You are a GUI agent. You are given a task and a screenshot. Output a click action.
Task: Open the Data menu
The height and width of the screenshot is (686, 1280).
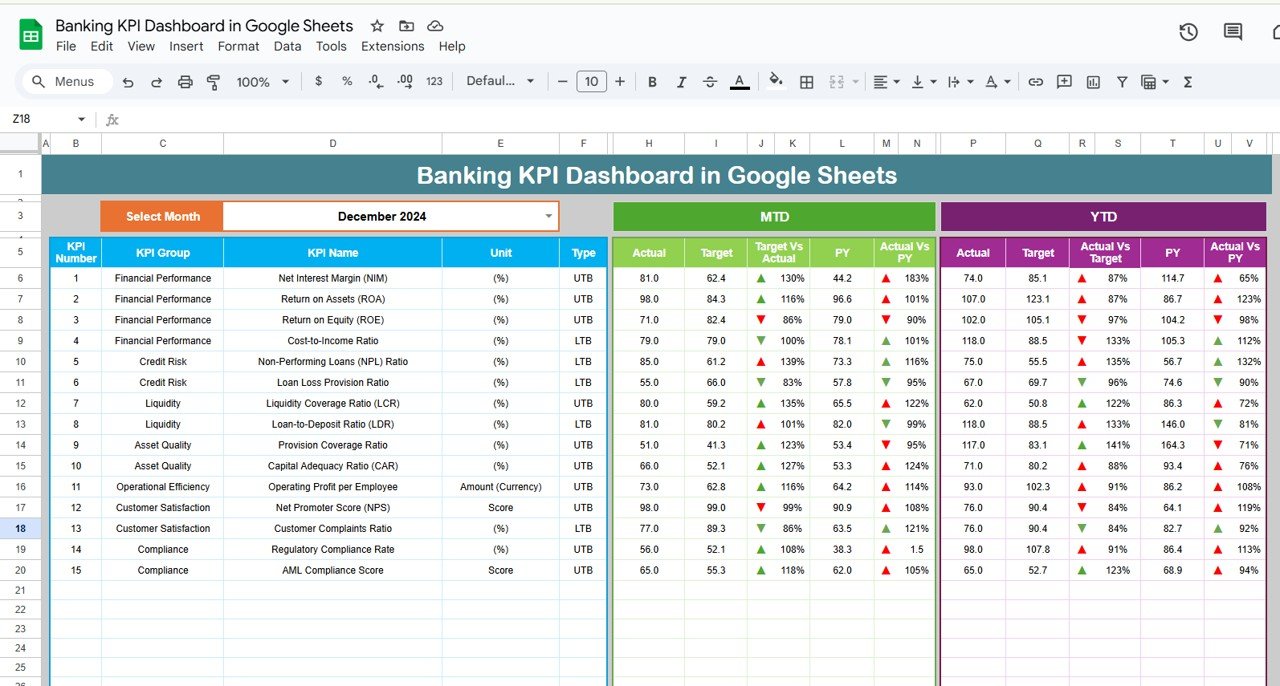pos(287,46)
